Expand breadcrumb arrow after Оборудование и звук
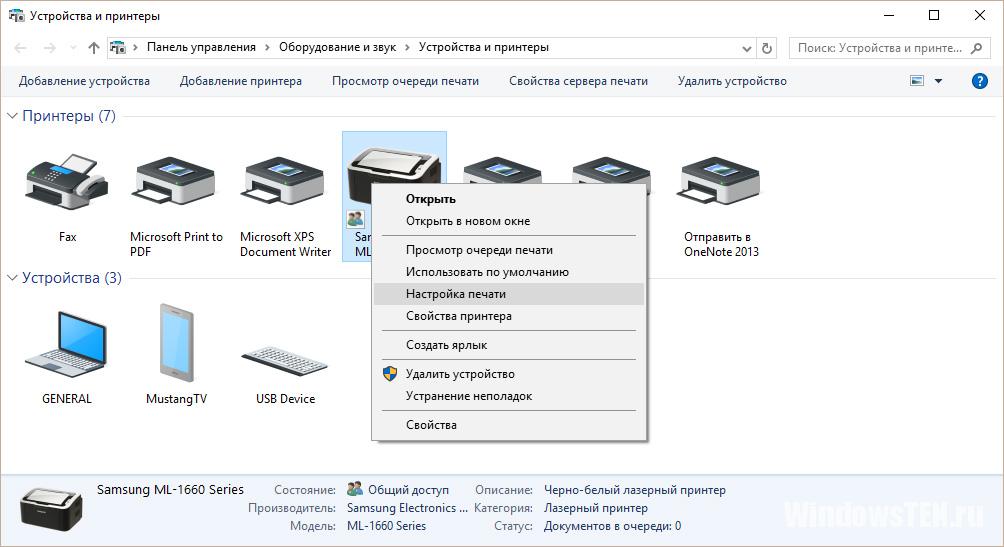Image resolution: width=1004 pixels, height=547 pixels. coord(407,47)
